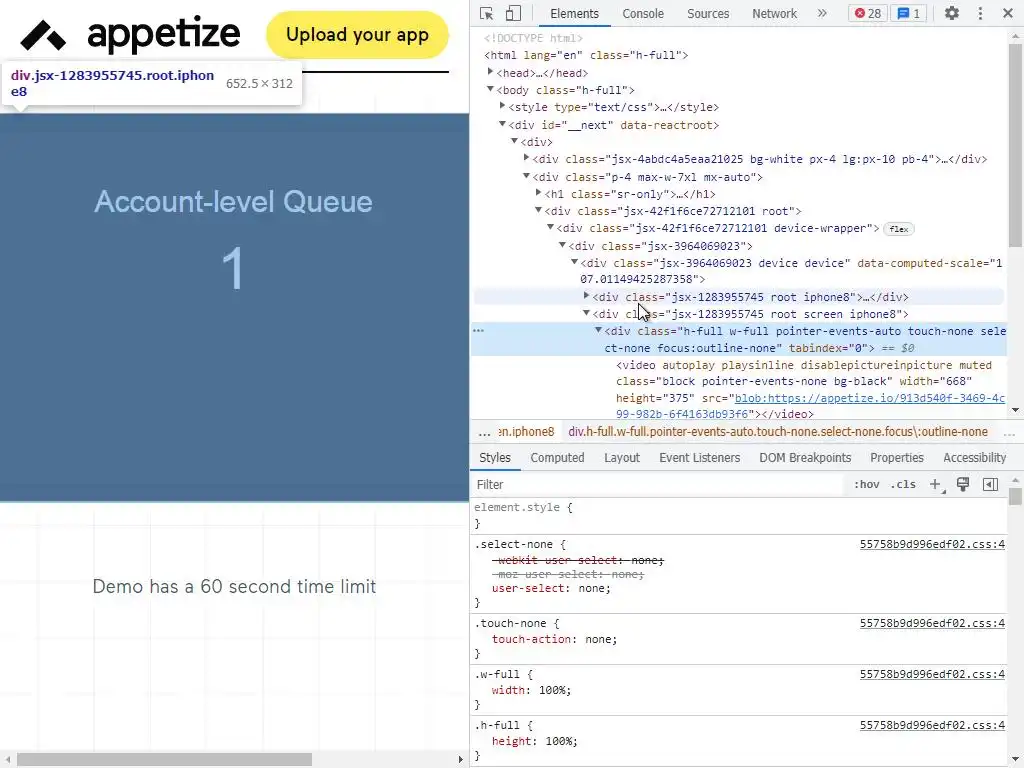The width and height of the screenshot is (1024, 768).
Task: Click the page horizontal scrollbar thumb
Action: pyautogui.click(x=164, y=760)
